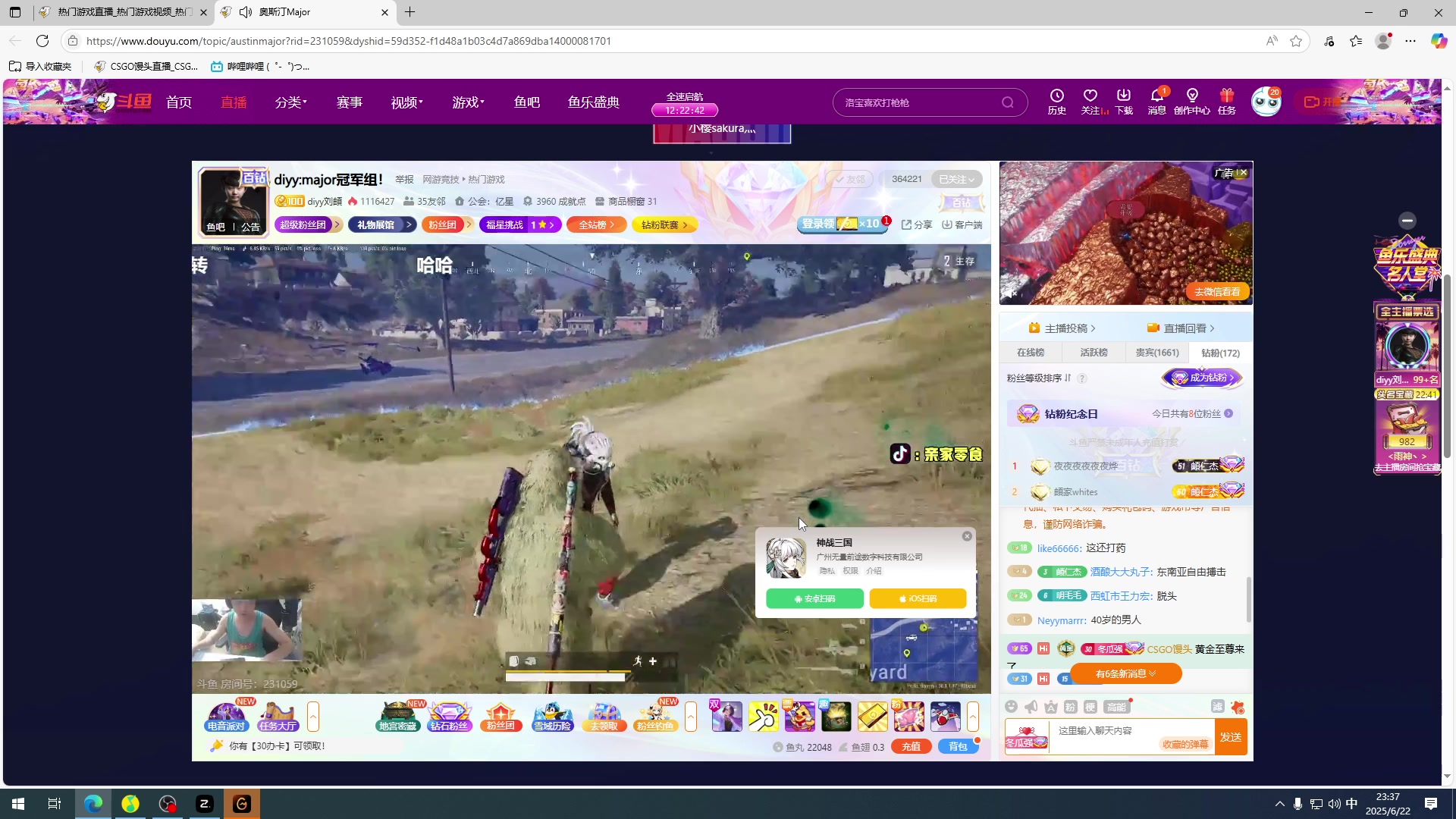Expand 直播回看 section
The height and width of the screenshot is (819, 1456).
[x=1181, y=328]
